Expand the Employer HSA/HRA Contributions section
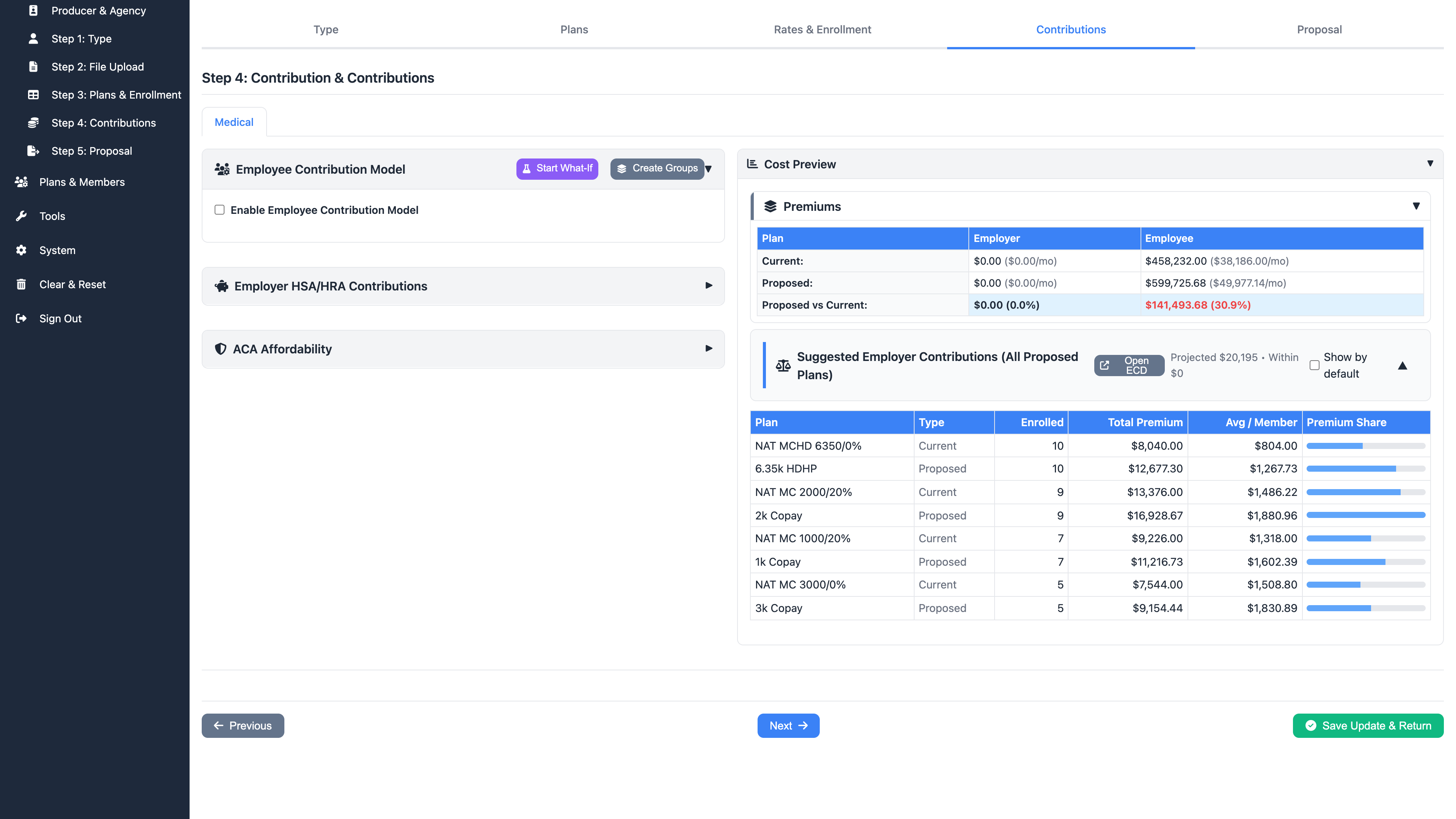Image resolution: width=1456 pixels, height=819 pixels. [708, 286]
